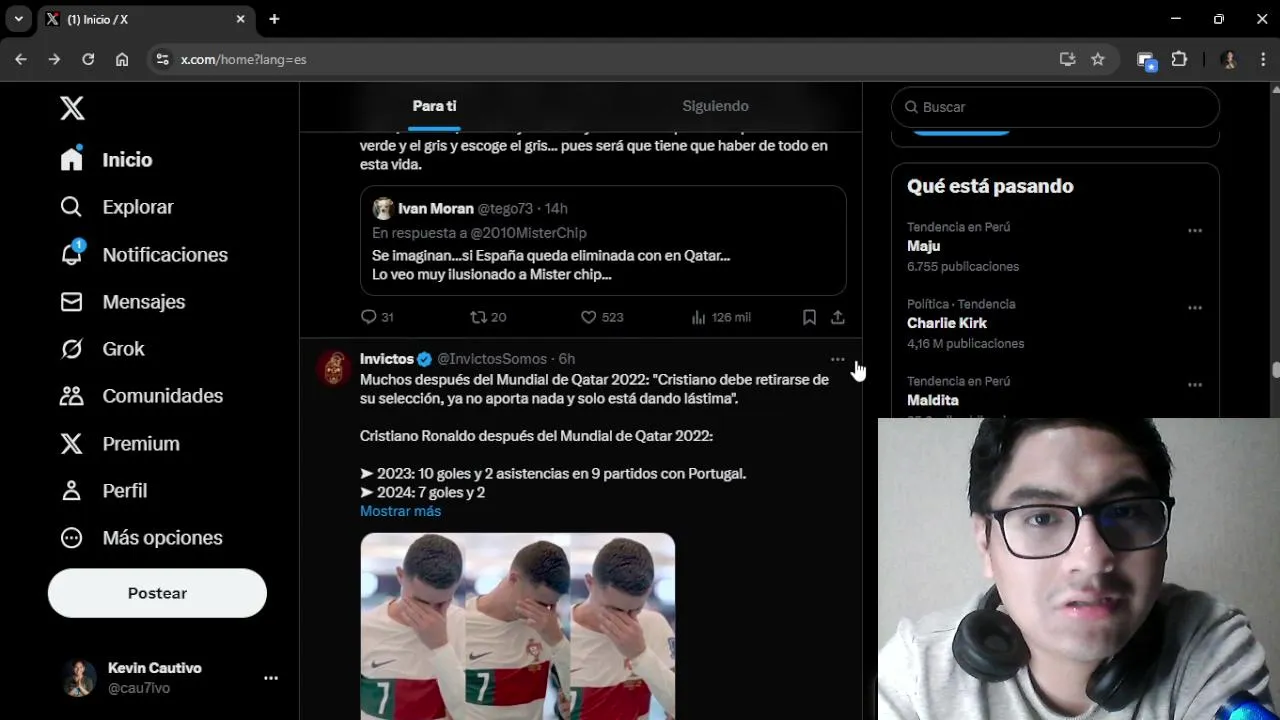The height and width of the screenshot is (720, 1280).
Task: Open Cristiano Ronaldo post image
Action: click(517, 626)
